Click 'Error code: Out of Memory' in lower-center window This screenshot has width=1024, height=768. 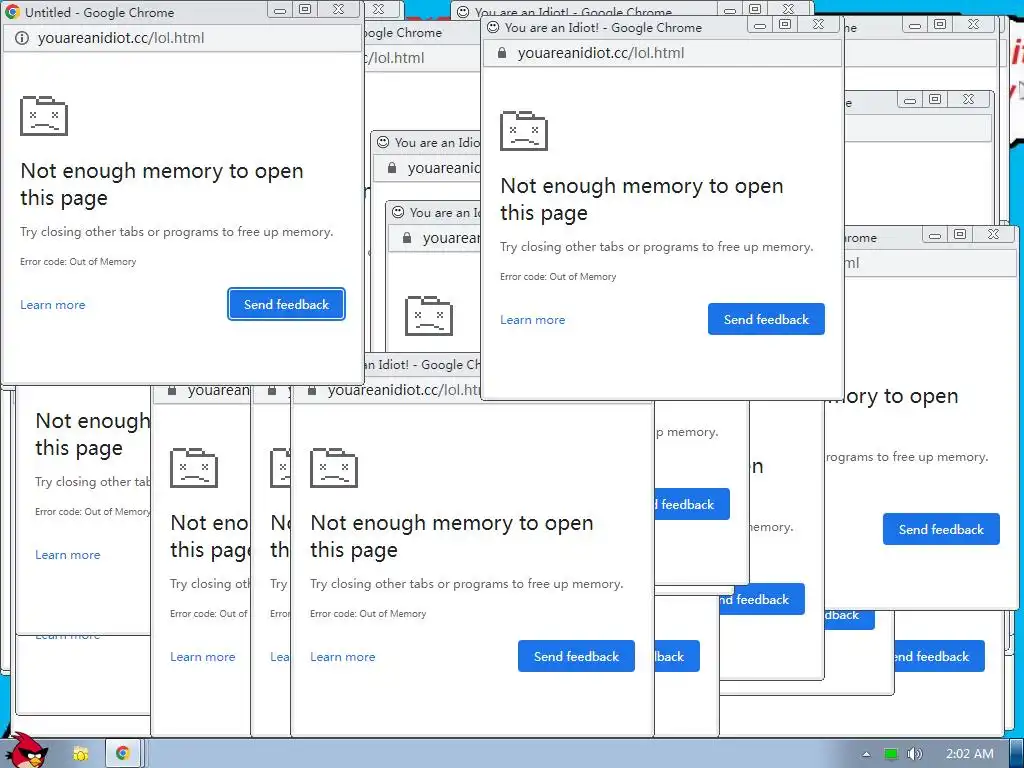(368, 614)
